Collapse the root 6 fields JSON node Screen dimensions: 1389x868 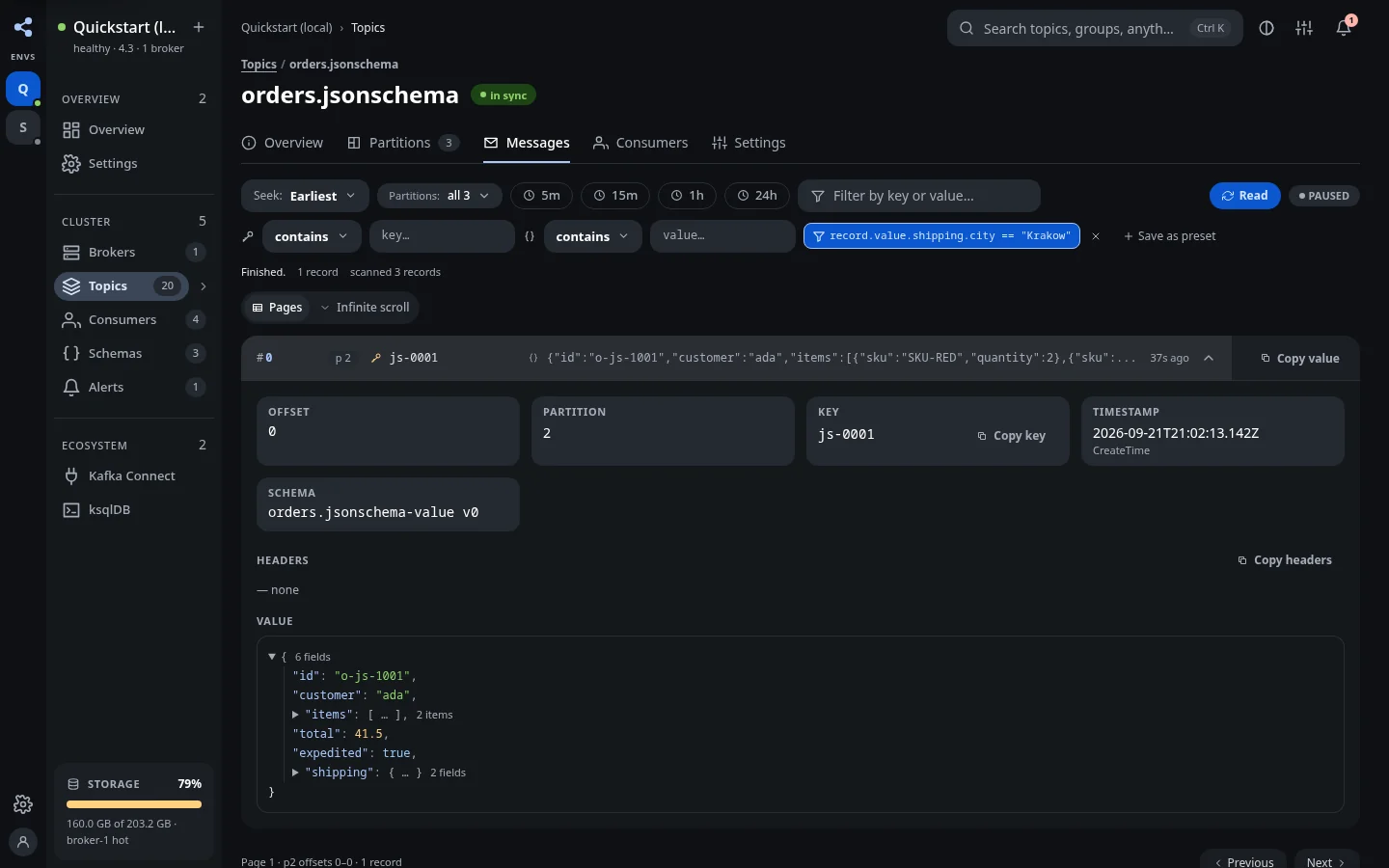point(272,657)
